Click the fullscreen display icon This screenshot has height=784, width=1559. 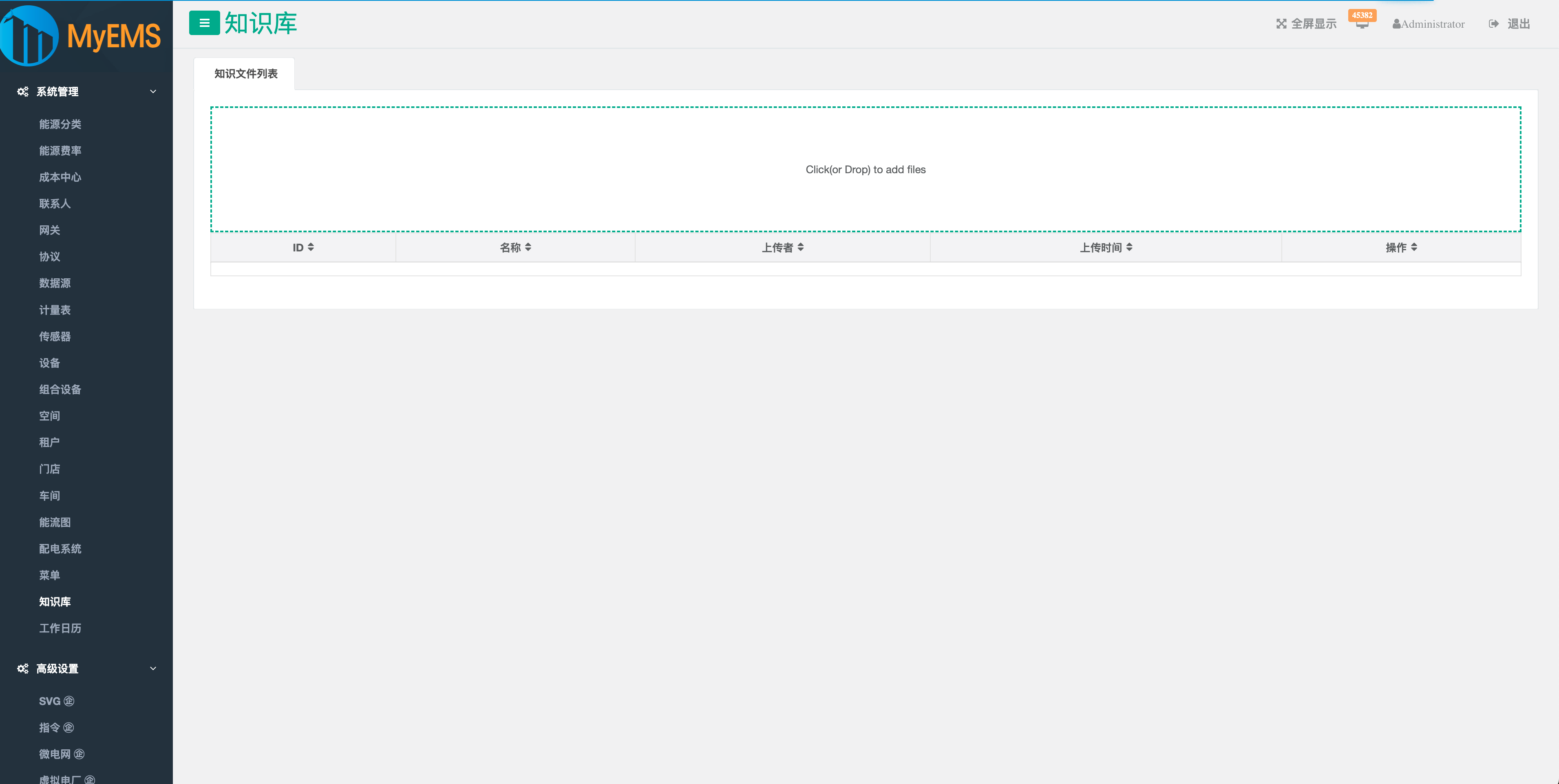point(1281,24)
